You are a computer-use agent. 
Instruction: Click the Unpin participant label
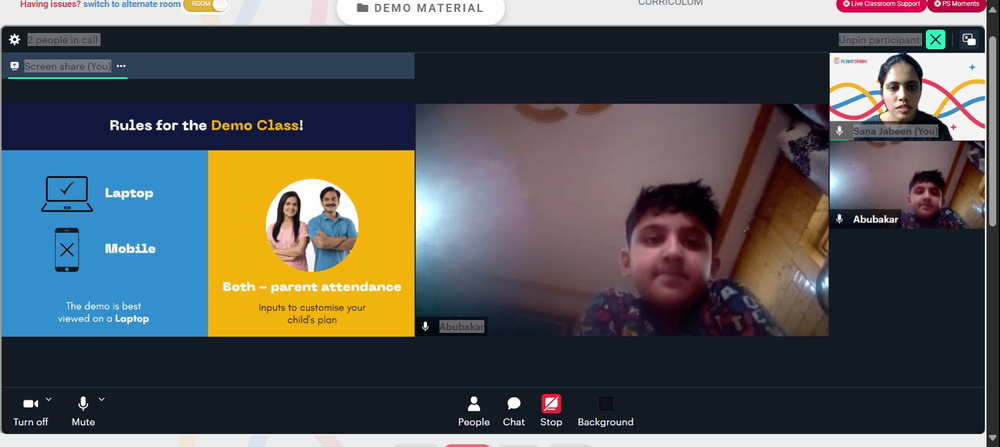tap(879, 40)
